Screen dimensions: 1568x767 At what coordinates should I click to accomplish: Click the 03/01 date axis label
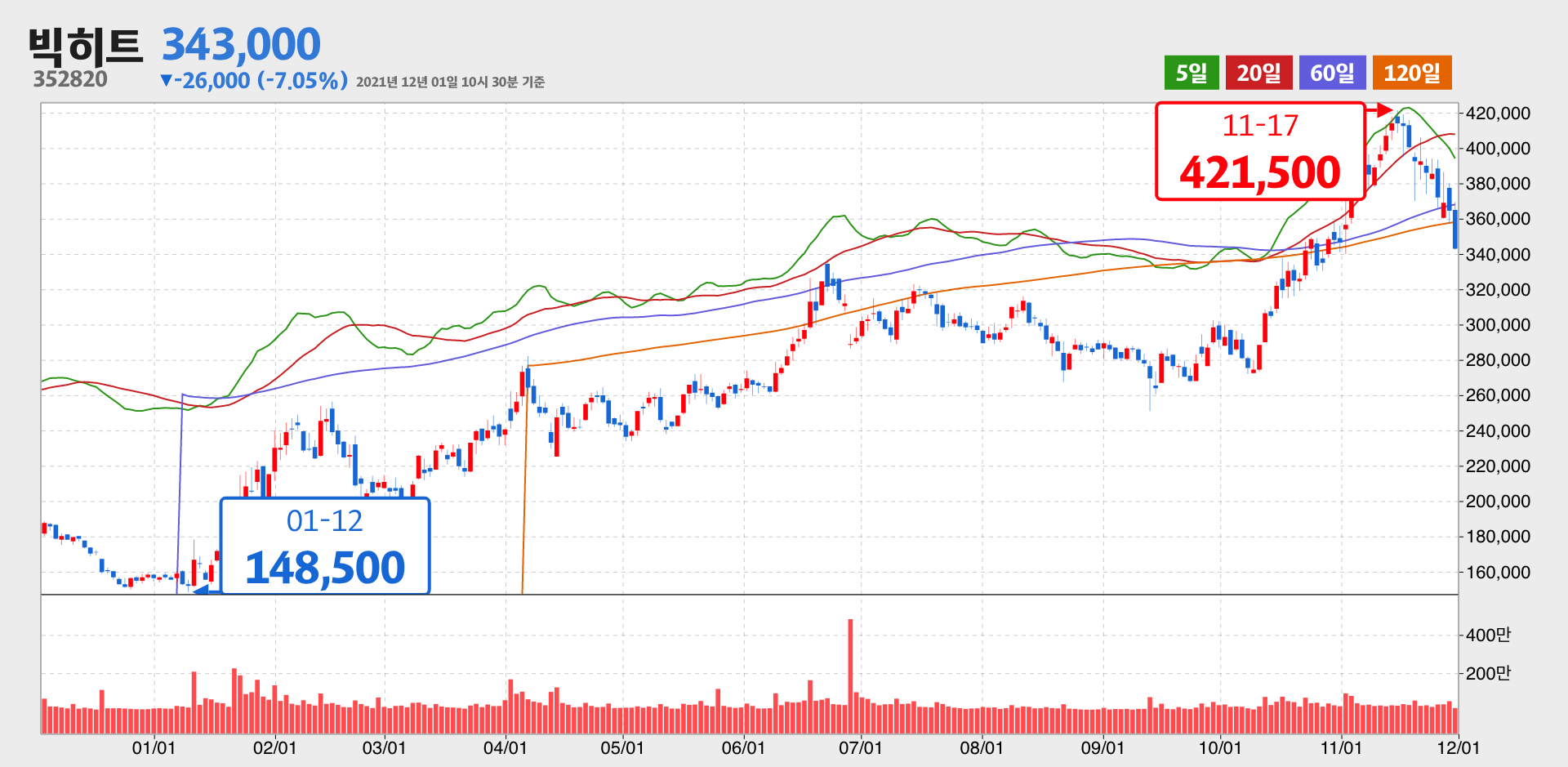point(384,747)
